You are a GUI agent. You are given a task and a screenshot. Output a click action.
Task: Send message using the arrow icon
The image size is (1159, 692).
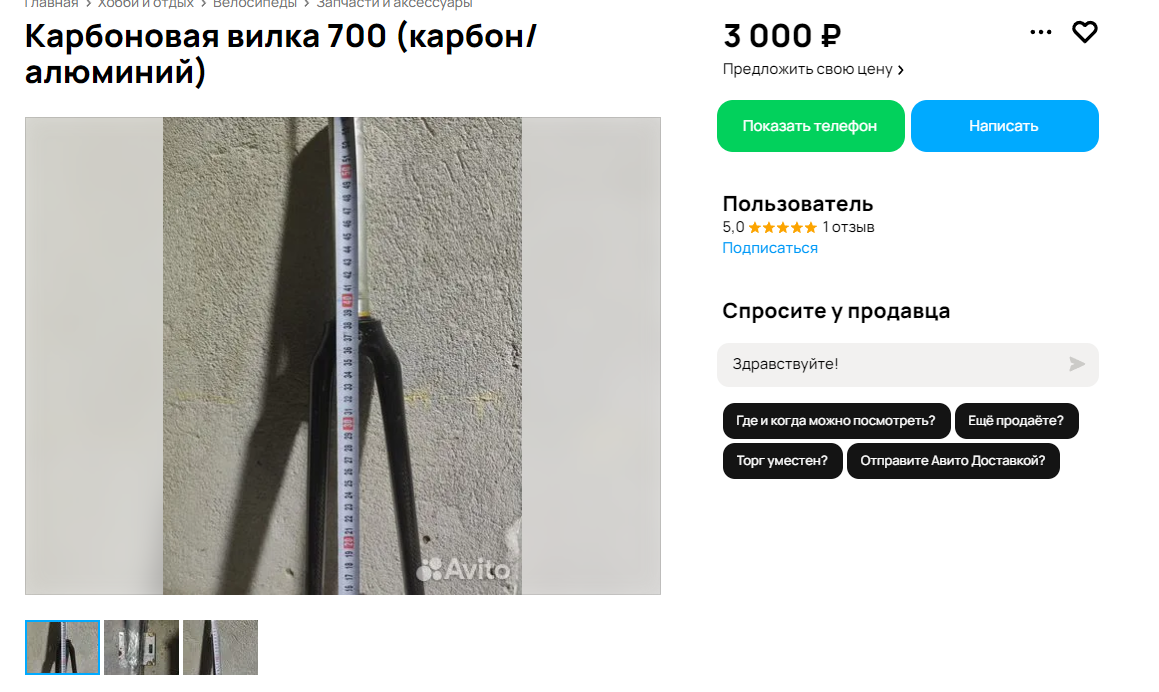(x=1077, y=364)
